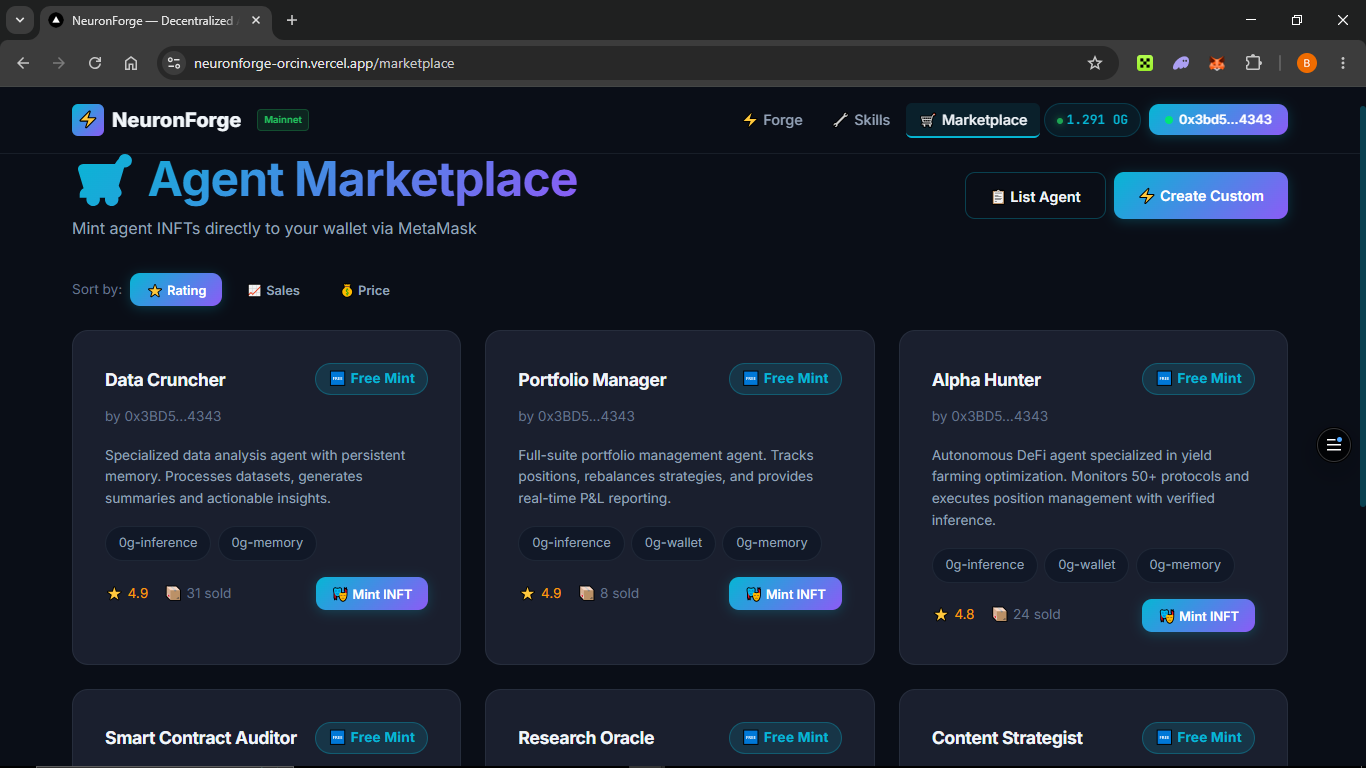Click Free Mint badge on Portfolio Manager

point(785,379)
